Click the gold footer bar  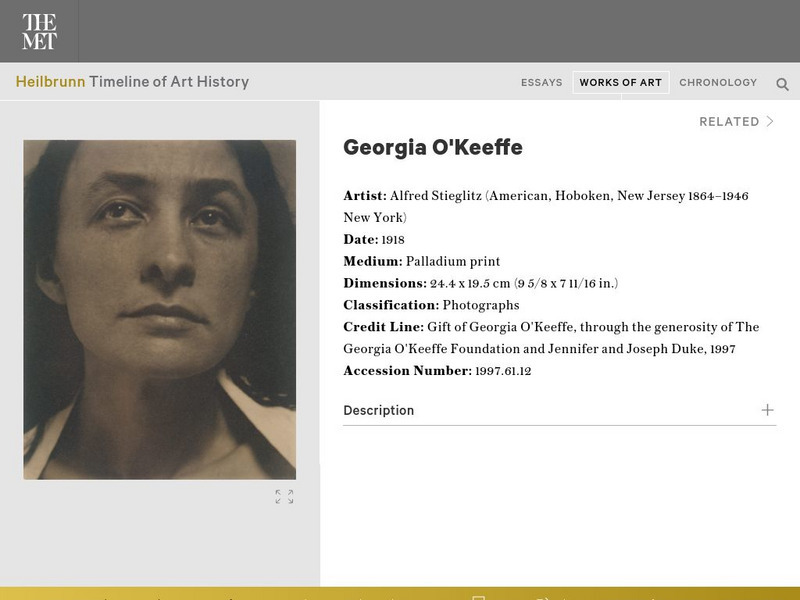tap(400, 593)
